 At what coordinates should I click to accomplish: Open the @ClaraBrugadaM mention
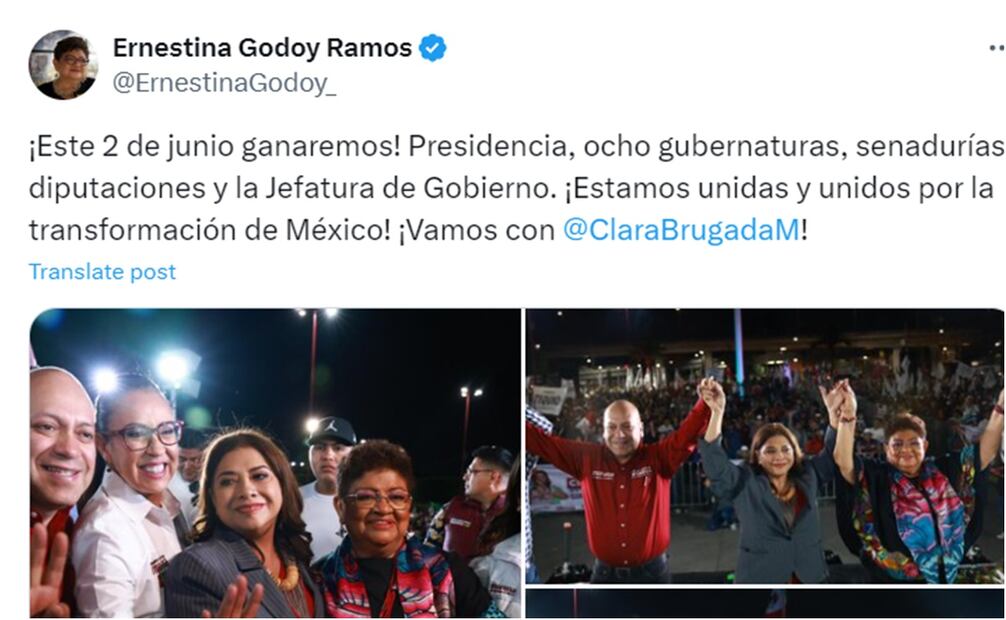coord(681,230)
